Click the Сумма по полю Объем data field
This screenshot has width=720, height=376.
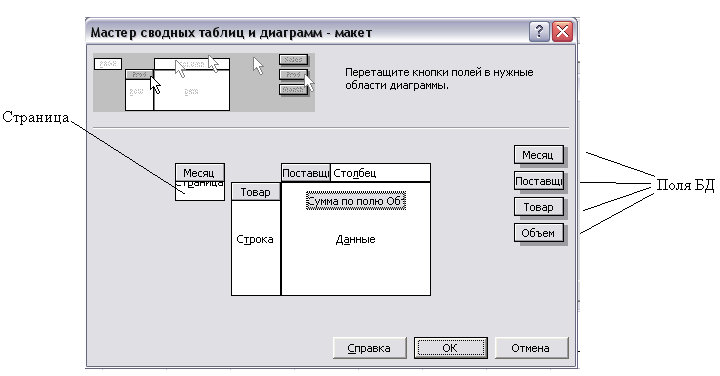coord(356,201)
